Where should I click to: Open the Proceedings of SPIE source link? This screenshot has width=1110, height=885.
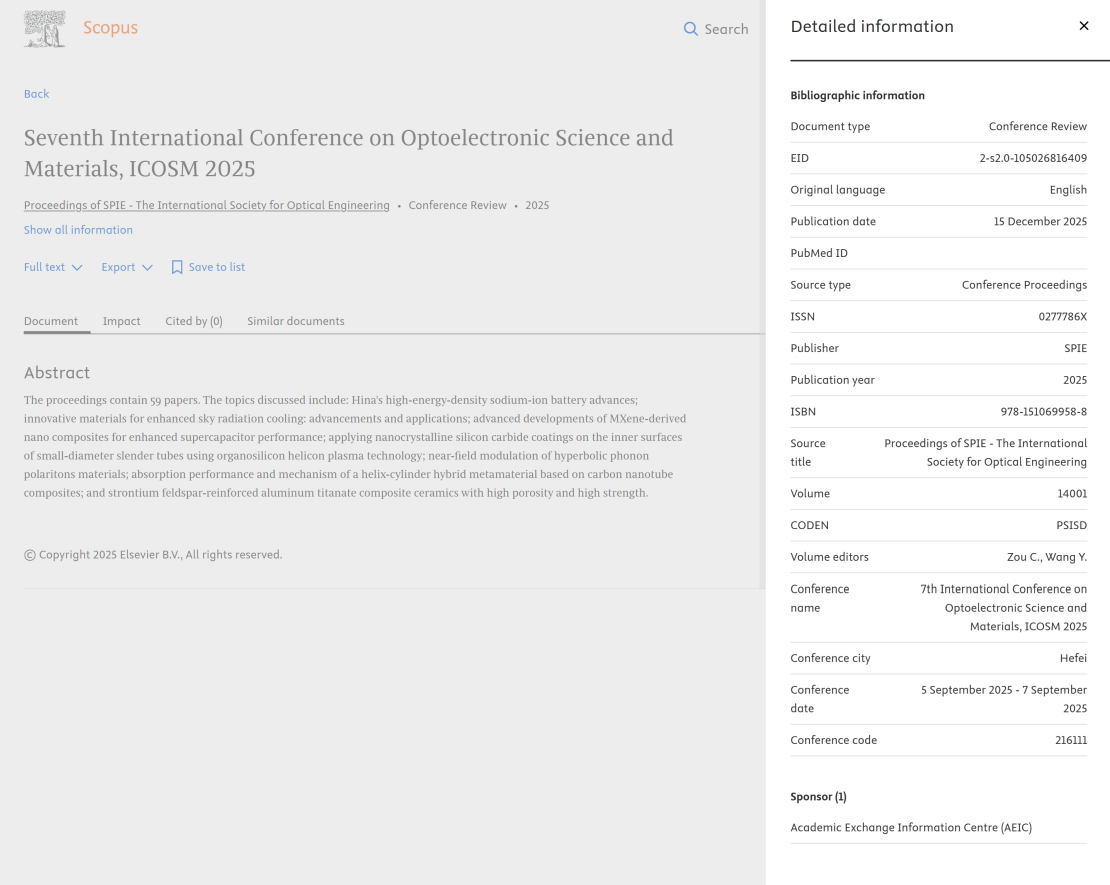206,205
